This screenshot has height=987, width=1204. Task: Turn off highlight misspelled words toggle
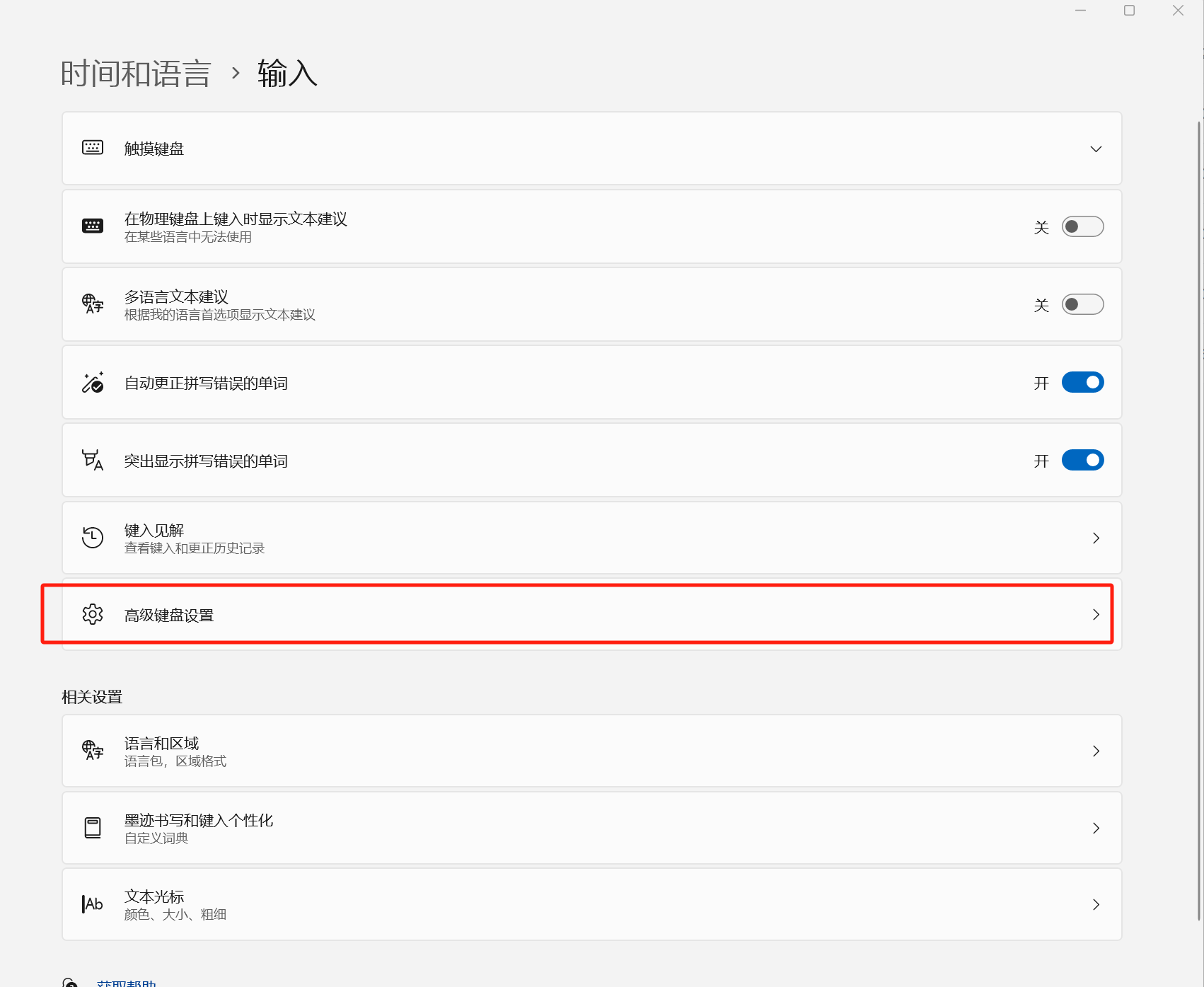tap(1082, 461)
